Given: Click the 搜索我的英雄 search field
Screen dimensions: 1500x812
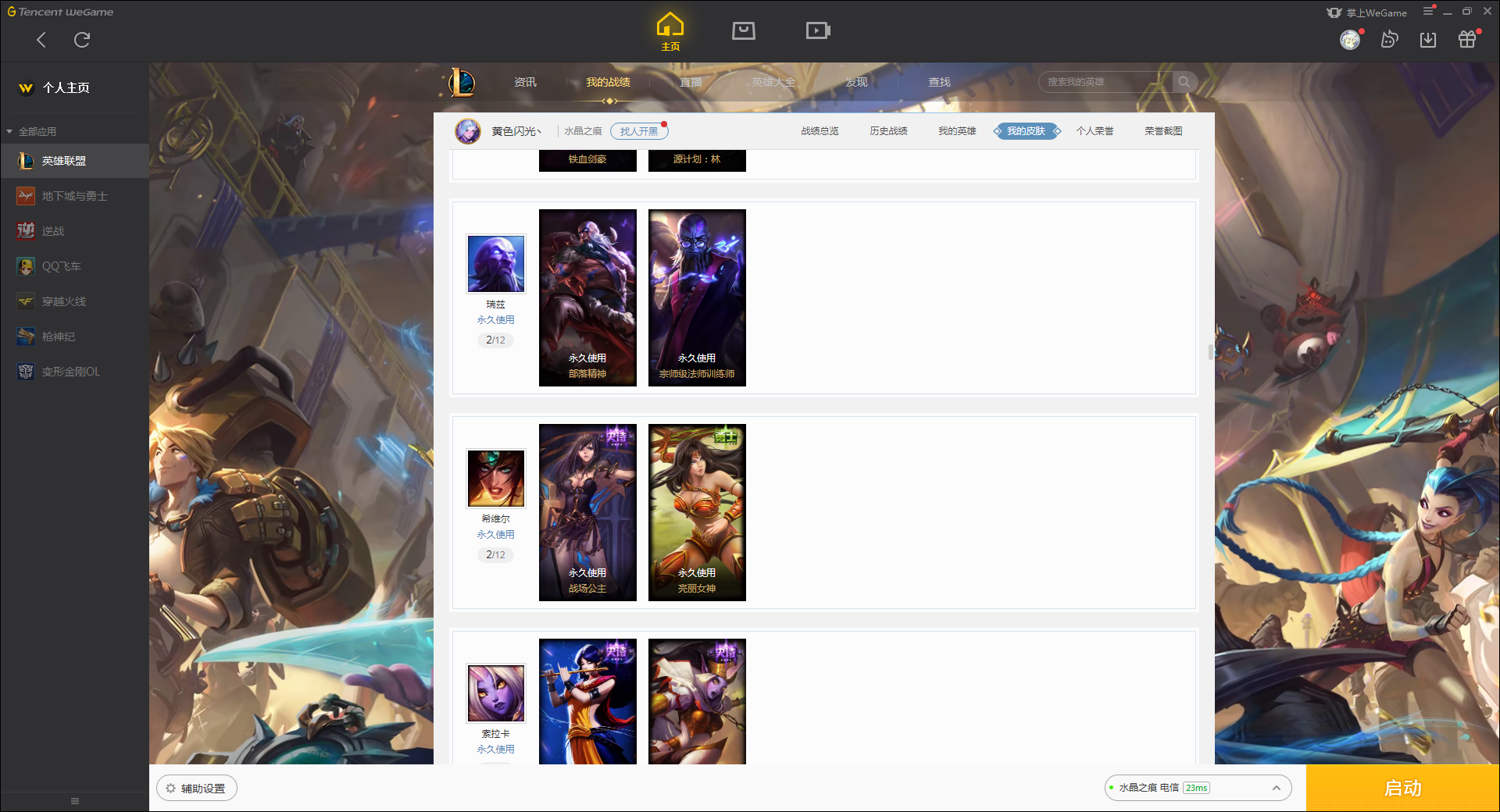Looking at the screenshot, I should point(1105,82).
